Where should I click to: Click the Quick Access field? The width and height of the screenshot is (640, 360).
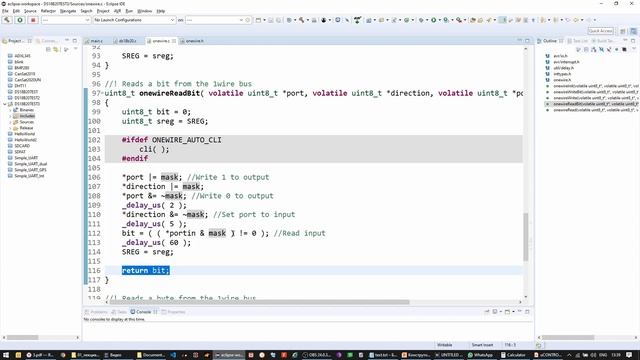pos(600,31)
